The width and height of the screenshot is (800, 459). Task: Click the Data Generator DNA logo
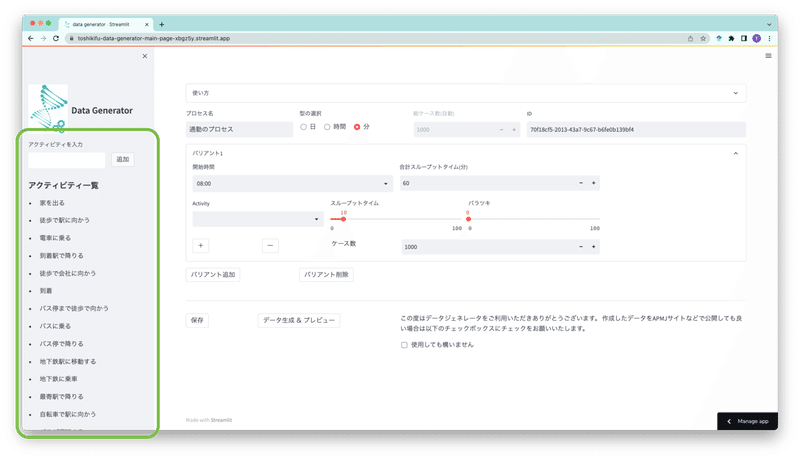click(x=49, y=107)
